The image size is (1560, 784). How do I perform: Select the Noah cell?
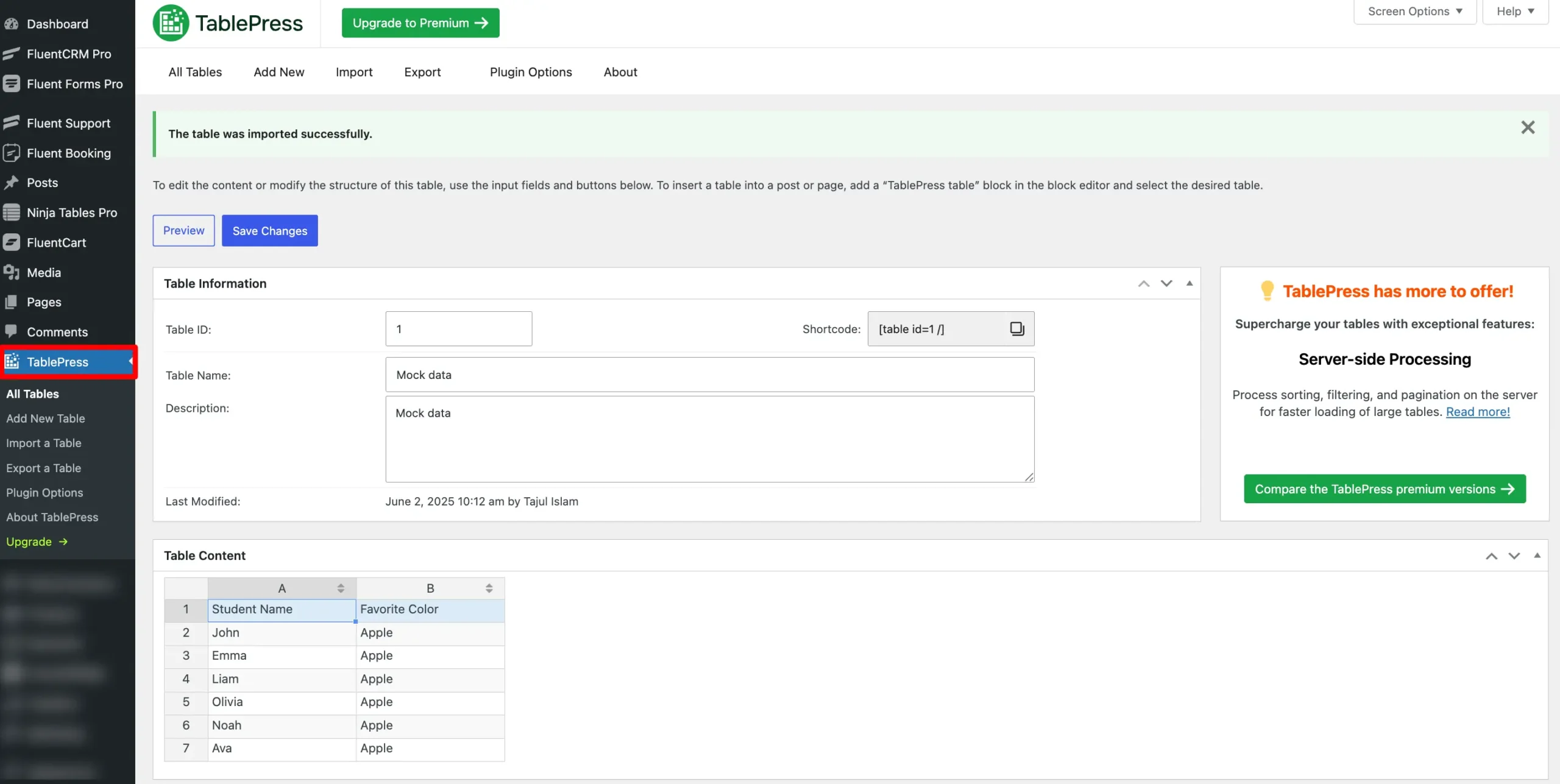pos(282,726)
